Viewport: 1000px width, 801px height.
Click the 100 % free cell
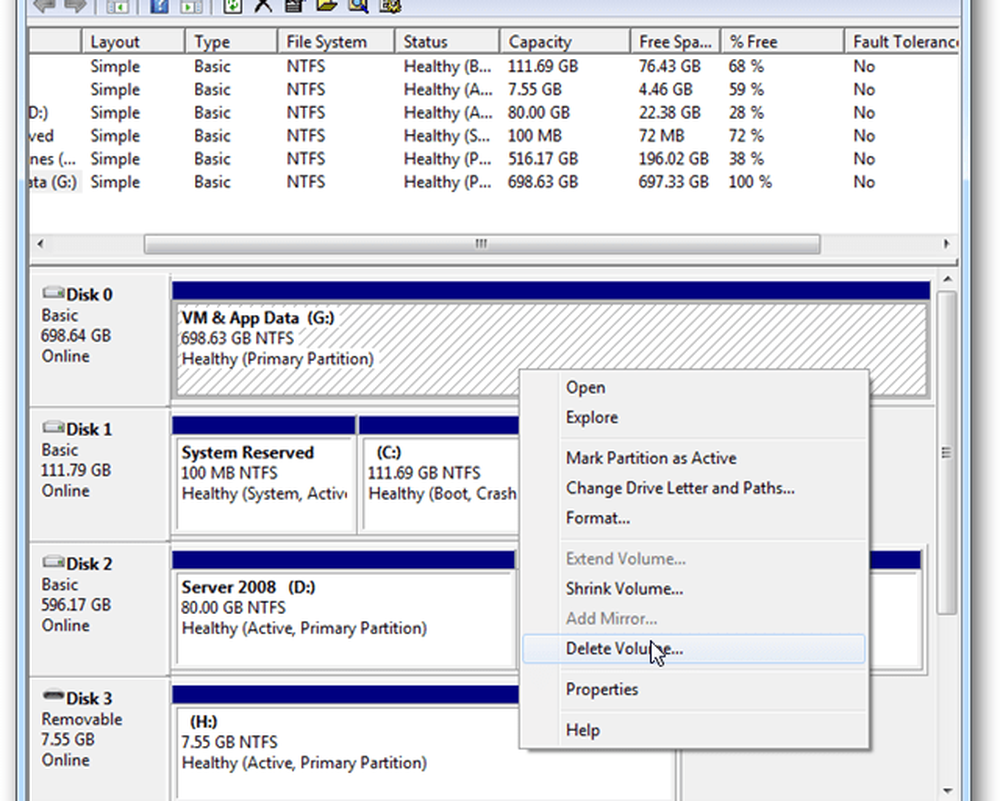tap(750, 182)
